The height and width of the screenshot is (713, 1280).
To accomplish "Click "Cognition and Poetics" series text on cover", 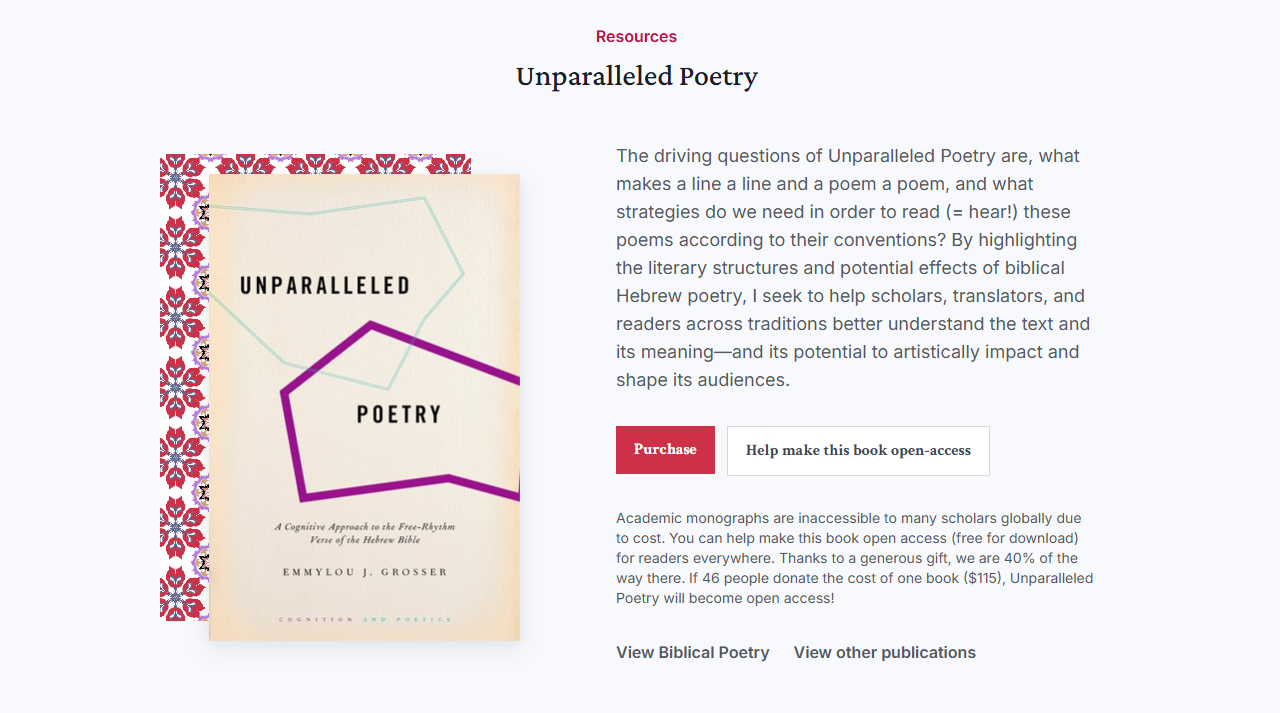I will click(364, 620).
